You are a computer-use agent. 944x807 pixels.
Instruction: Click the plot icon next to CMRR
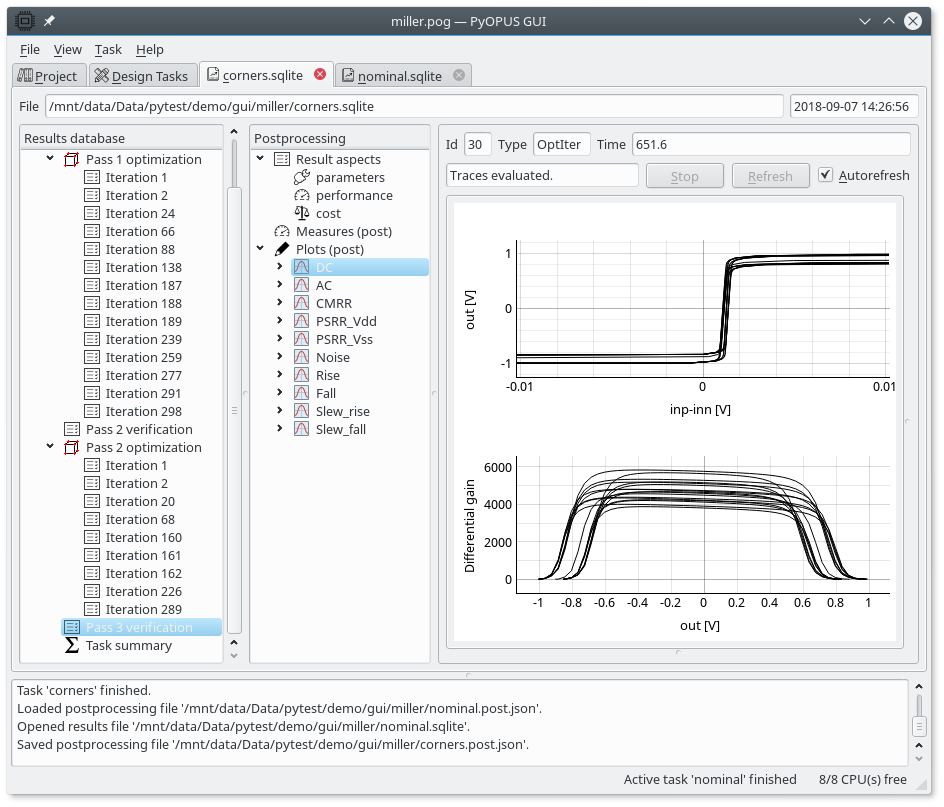(302, 303)
